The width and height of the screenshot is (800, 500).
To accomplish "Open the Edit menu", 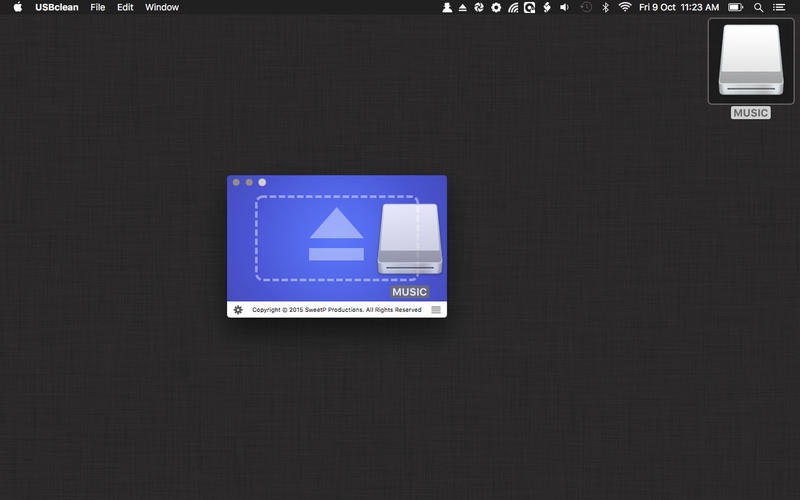I will (x=125, y=7).
